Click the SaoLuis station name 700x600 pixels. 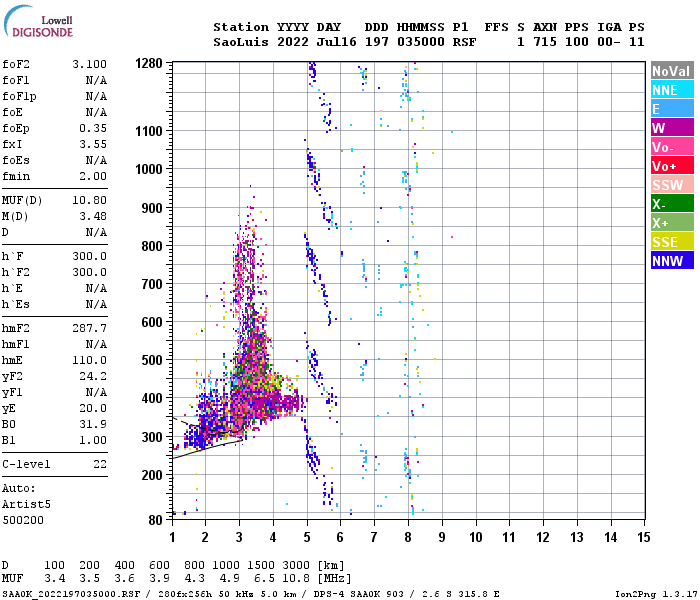pyautogui.click(x=241, y=42)
